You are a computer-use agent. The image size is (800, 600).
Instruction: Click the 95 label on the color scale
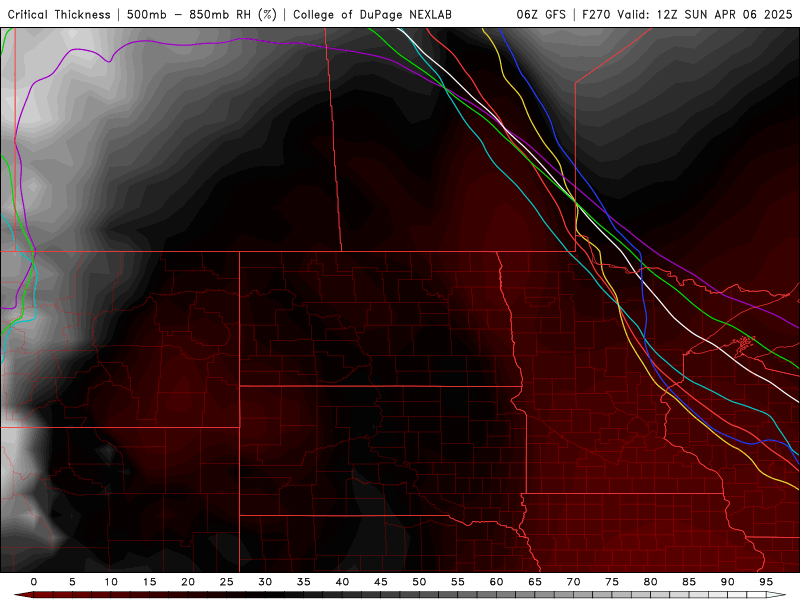[x=766, y=582]
